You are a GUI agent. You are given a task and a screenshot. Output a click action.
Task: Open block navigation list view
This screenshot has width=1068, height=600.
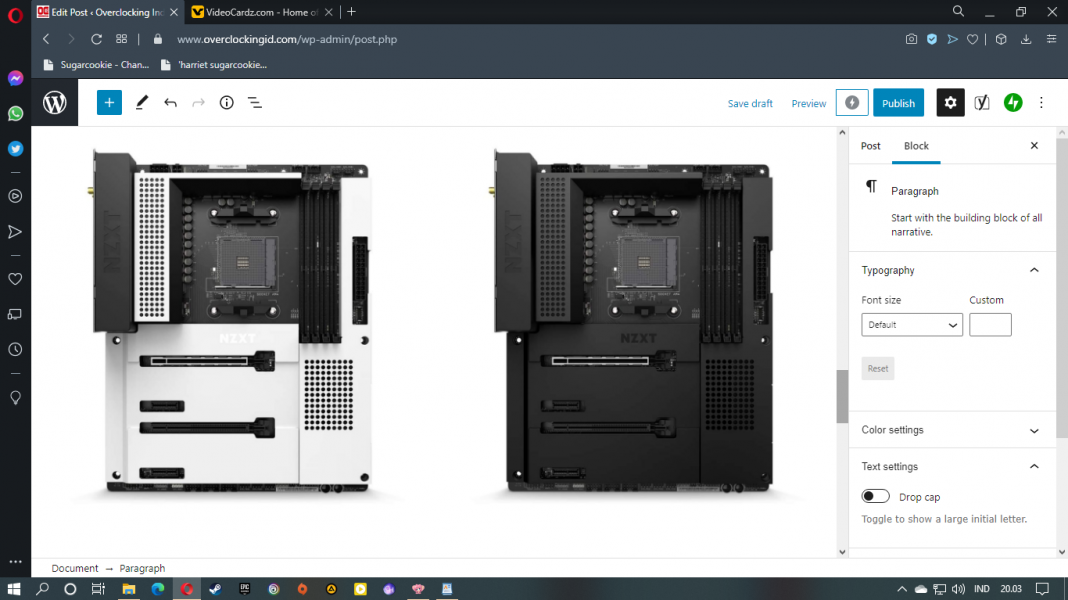tap(255, 103)
